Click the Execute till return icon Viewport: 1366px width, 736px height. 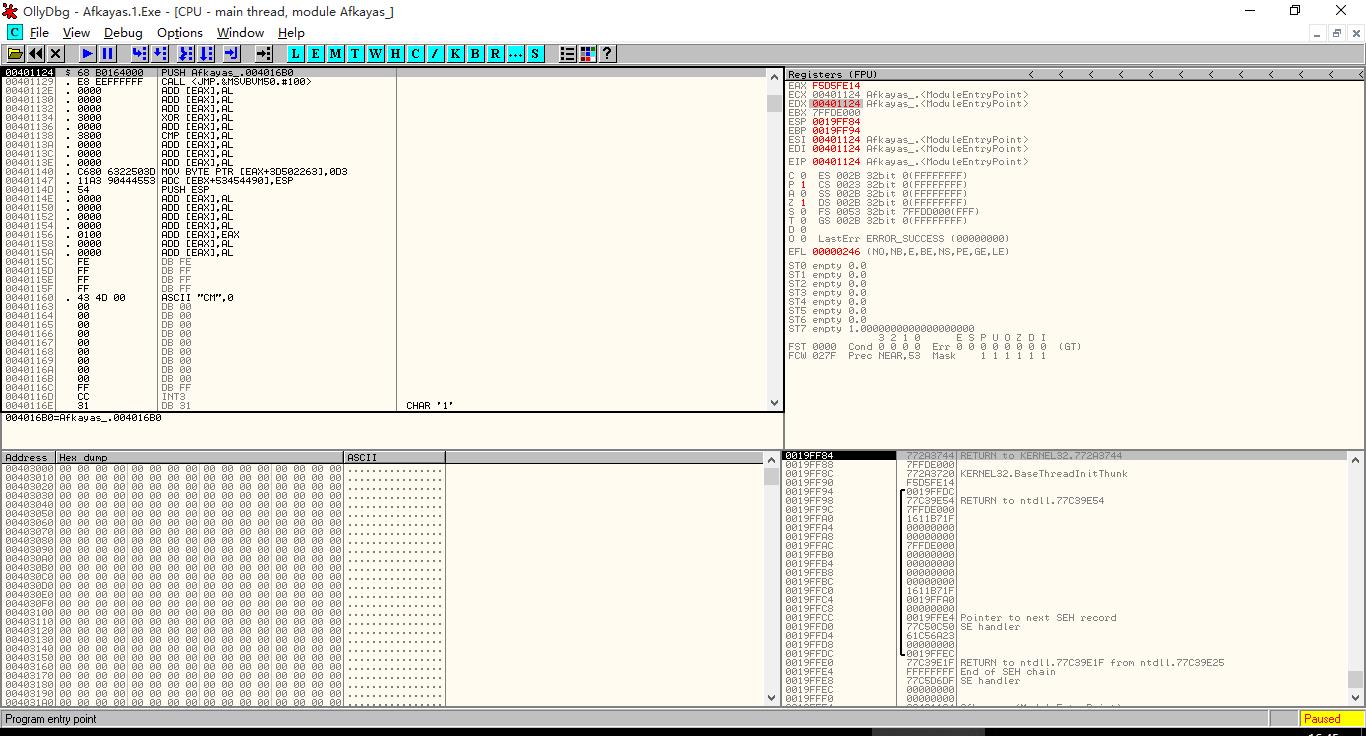pos(231,54)
